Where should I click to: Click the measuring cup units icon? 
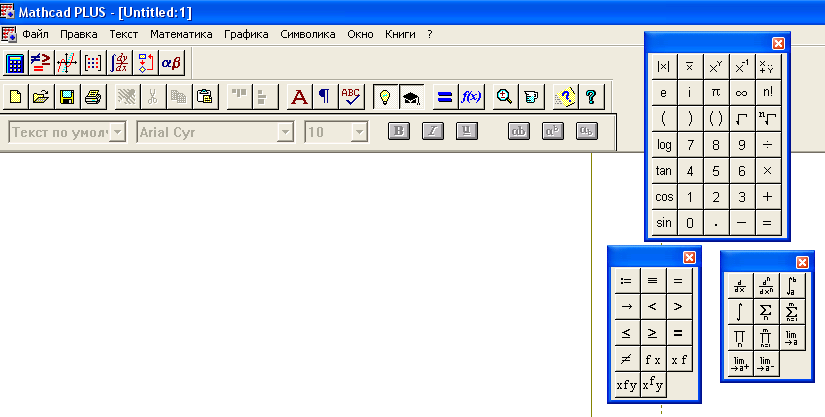pyautogui.click(x=531, y=97)
